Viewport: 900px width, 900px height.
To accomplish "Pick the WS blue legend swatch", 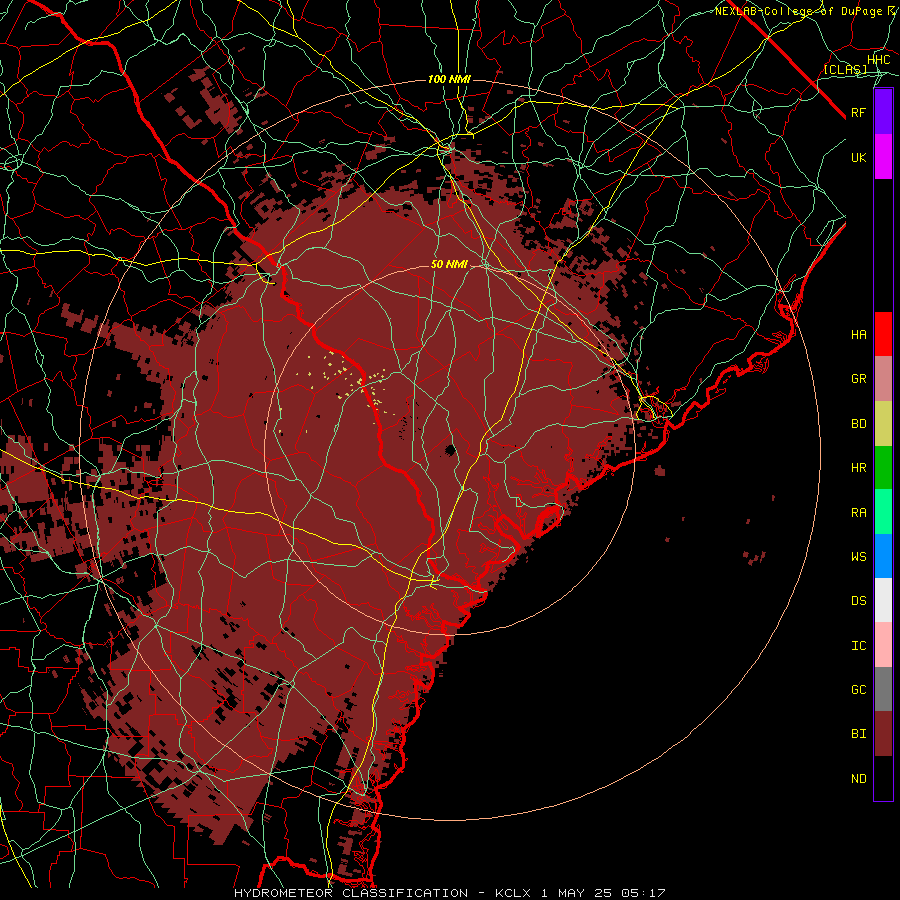I will click(883, 556).
